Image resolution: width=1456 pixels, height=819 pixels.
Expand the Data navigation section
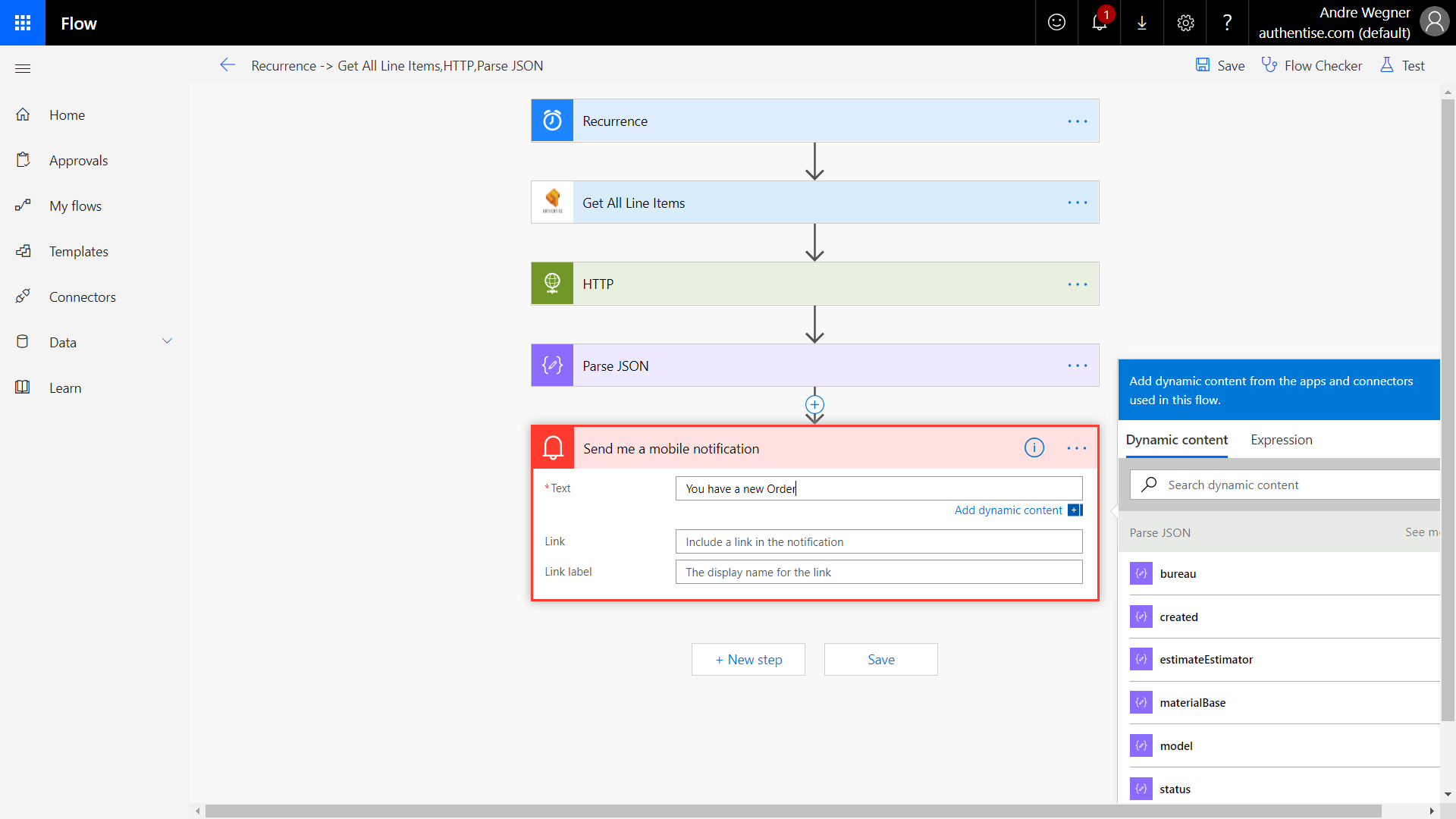click(x=167, y=341)
